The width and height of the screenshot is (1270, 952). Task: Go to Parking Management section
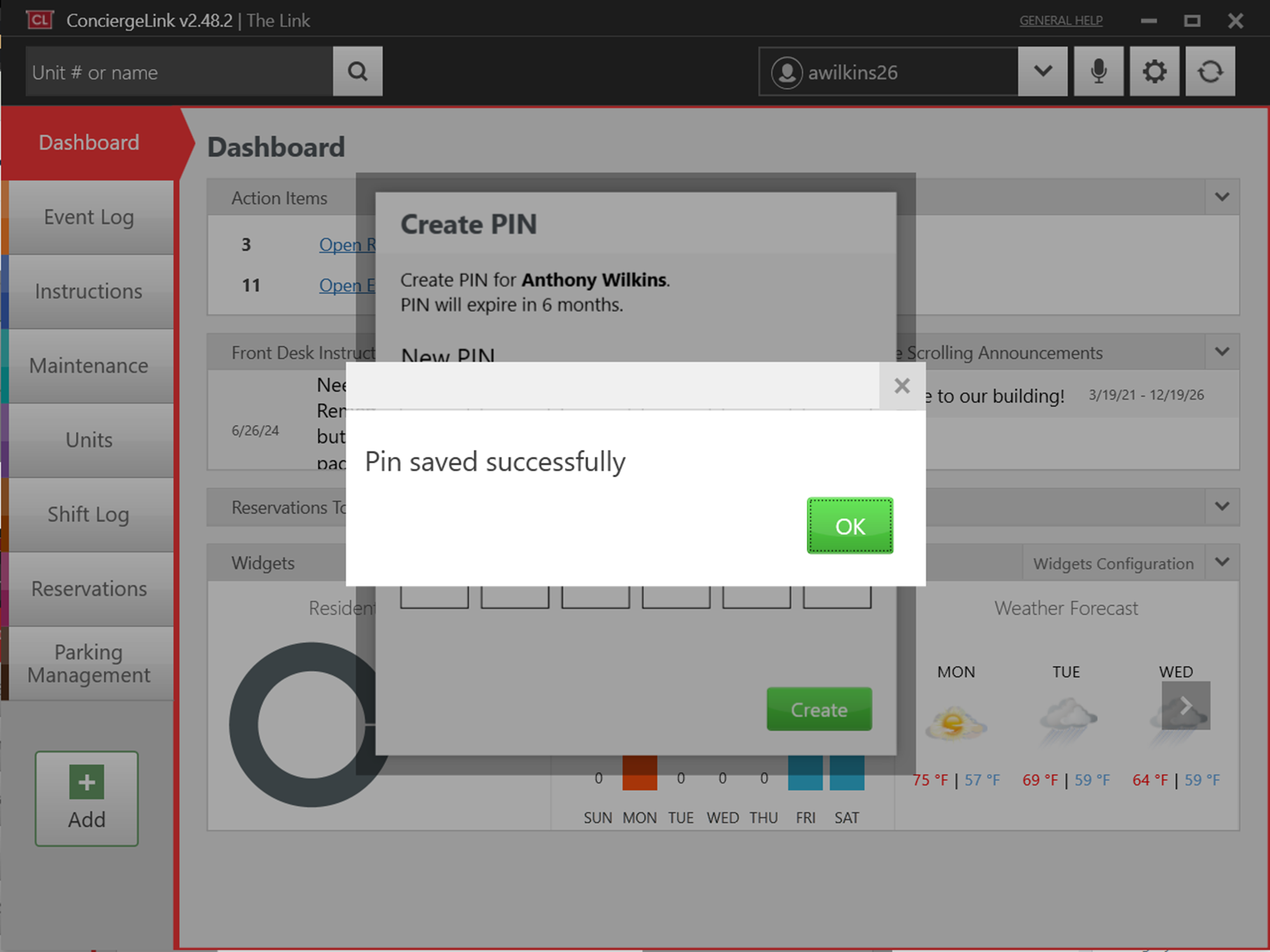[89, 663]
